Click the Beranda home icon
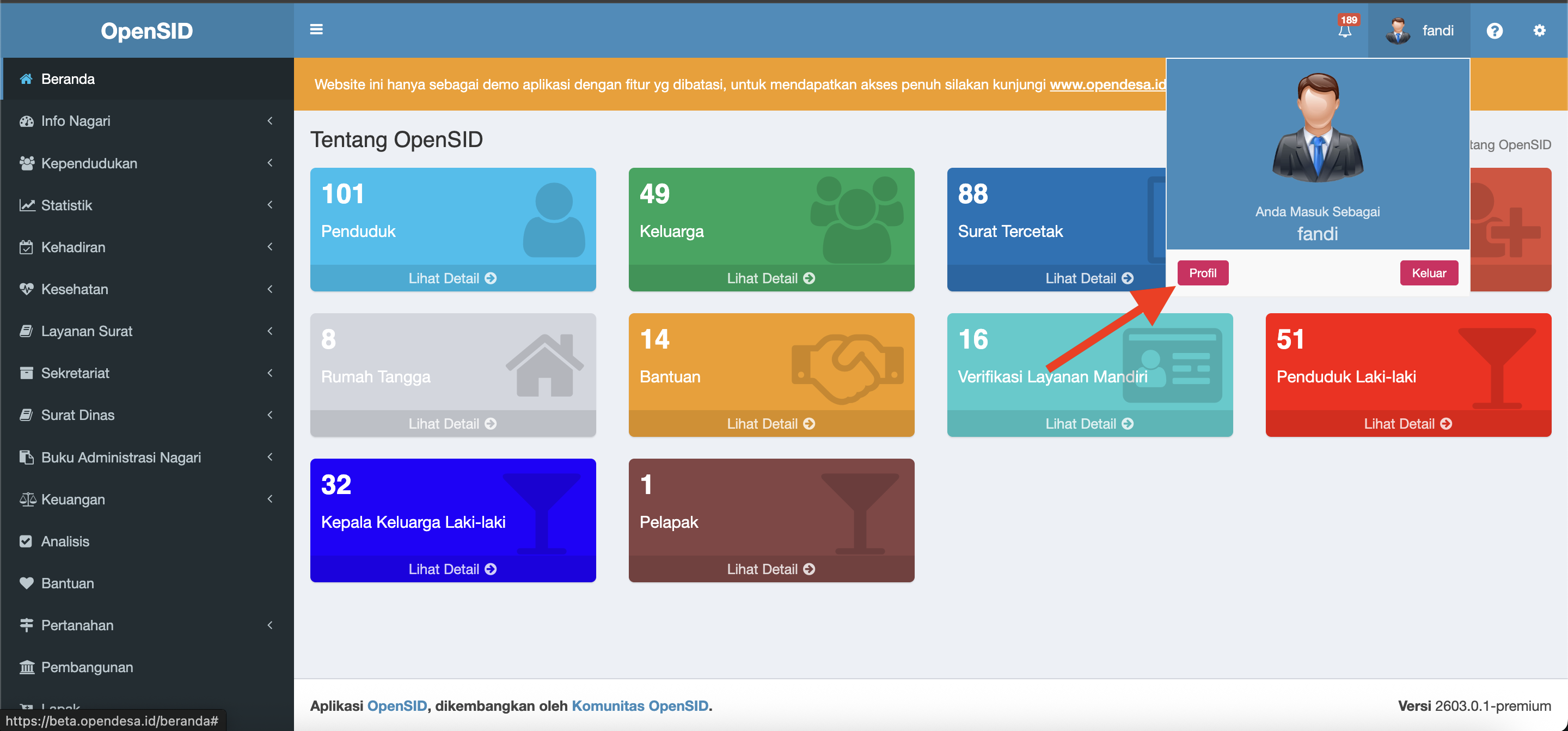The width and height of the screenshot is (1568, 731). (x=26, y=78)
